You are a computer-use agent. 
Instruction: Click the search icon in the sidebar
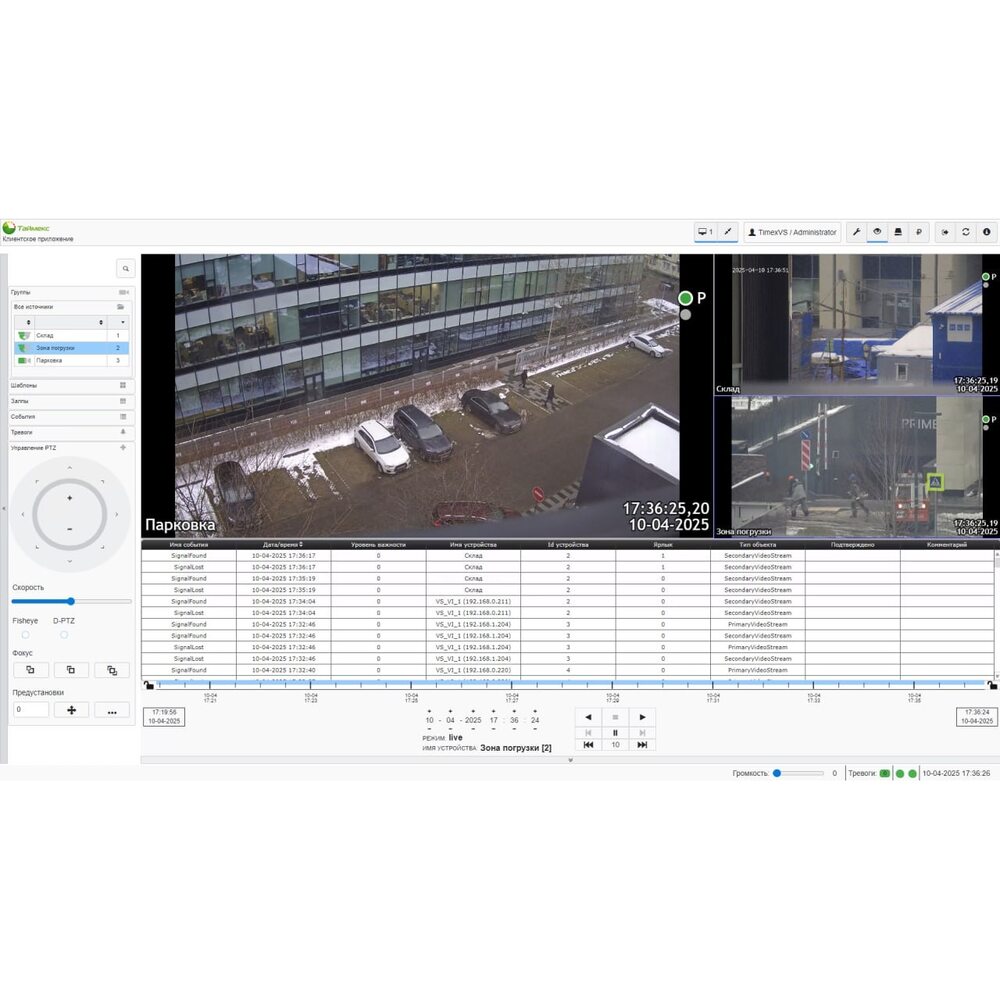click(x=125, y=269)
